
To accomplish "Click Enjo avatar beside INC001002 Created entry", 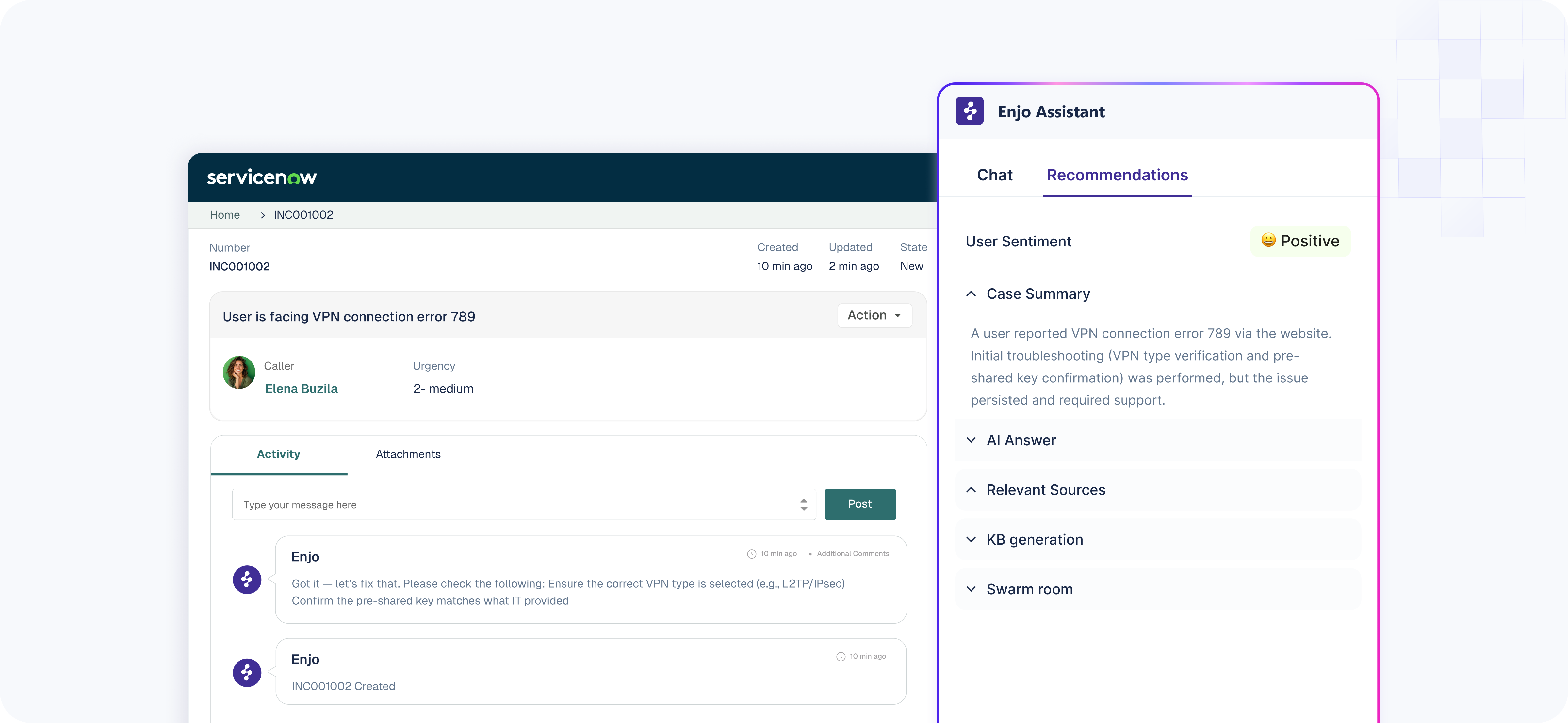I will [x=247, y=672].
